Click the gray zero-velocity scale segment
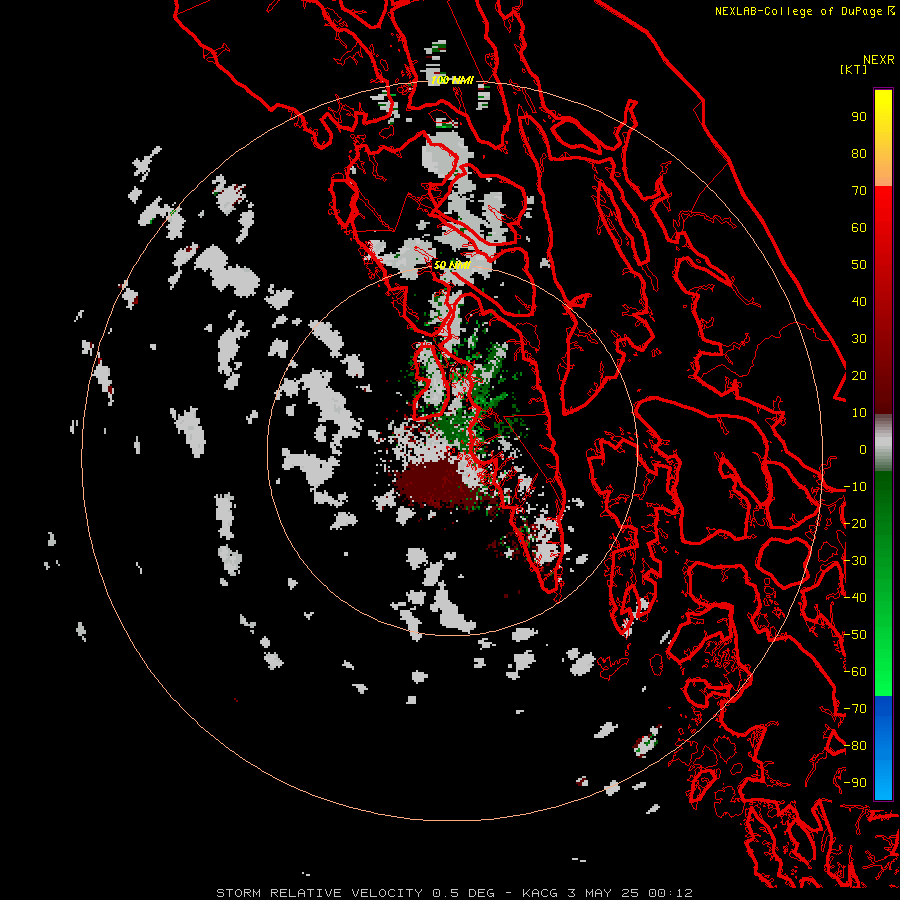Image resolution: width=900 pixels, height=900 pixels. (x=883, y=442)
